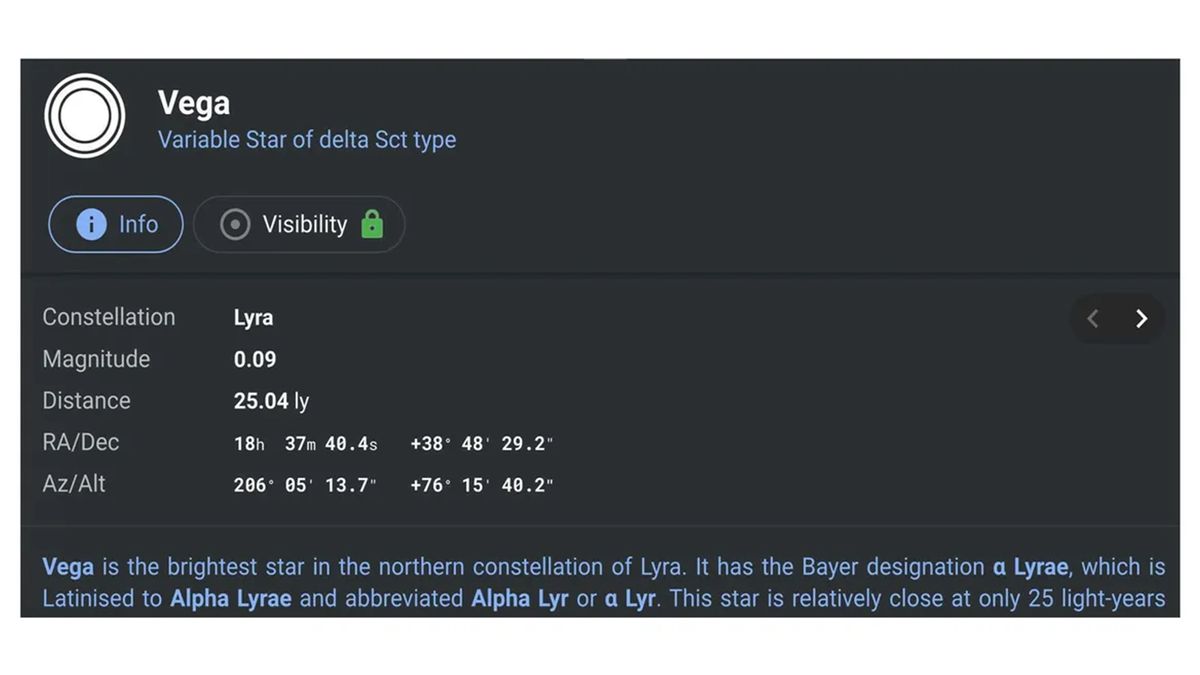Screen dimensions: 1200x675
Task: Select the RA/Dec coordinates value
Action: 393,443
